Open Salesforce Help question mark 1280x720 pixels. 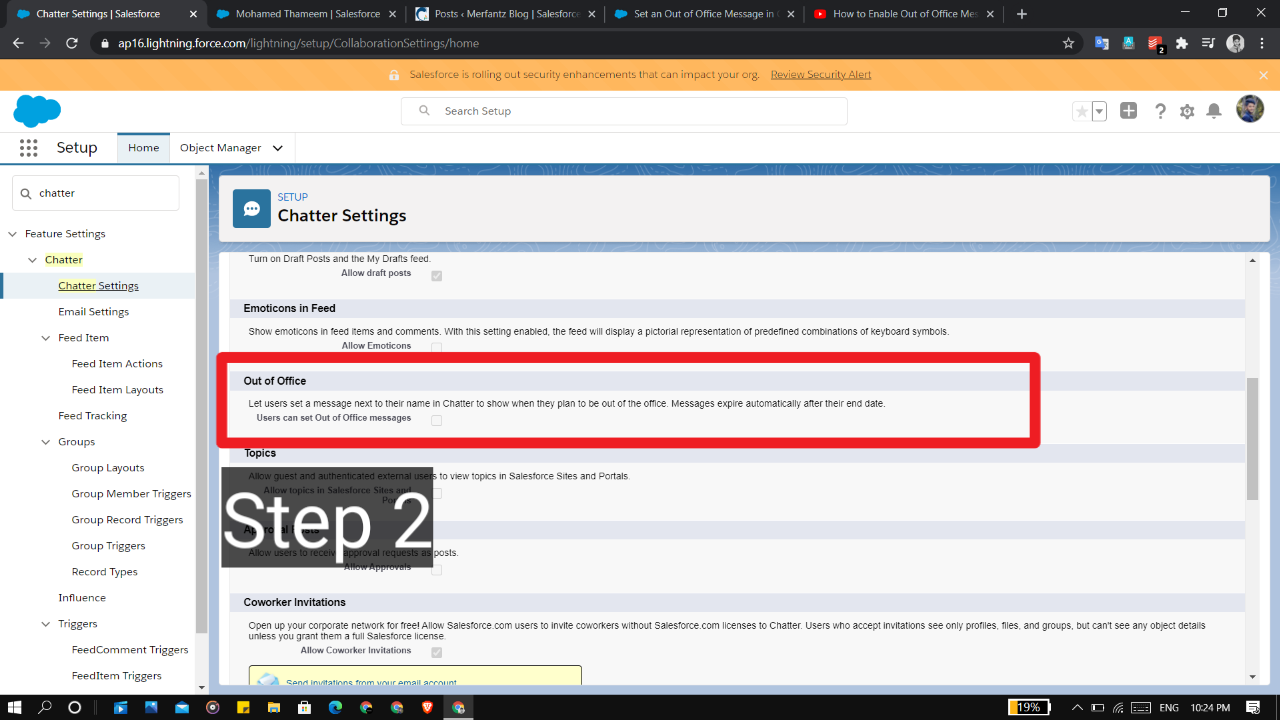[x=1160, y=111]
